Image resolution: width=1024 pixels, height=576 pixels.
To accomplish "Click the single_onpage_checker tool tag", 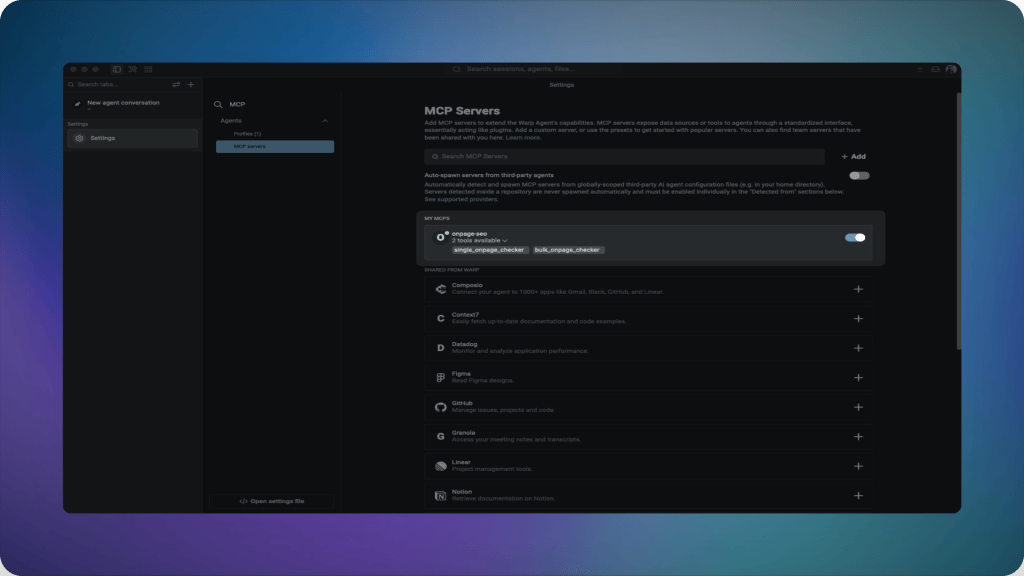I will point(489,250).
